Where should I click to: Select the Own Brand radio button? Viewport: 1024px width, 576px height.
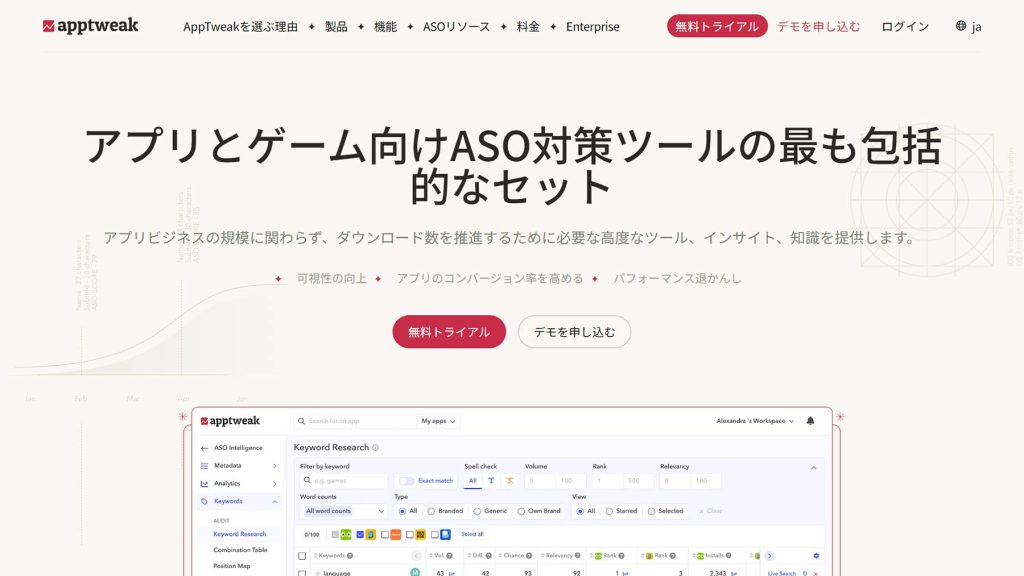tap(521, 511)
